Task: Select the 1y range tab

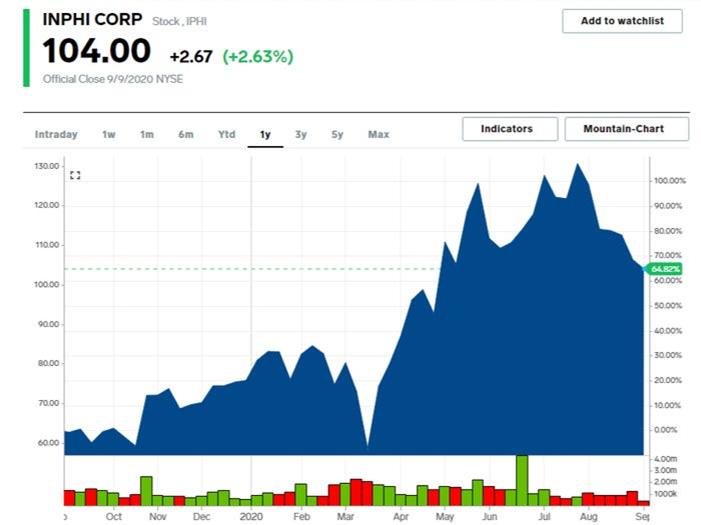Action: (265, 135)
